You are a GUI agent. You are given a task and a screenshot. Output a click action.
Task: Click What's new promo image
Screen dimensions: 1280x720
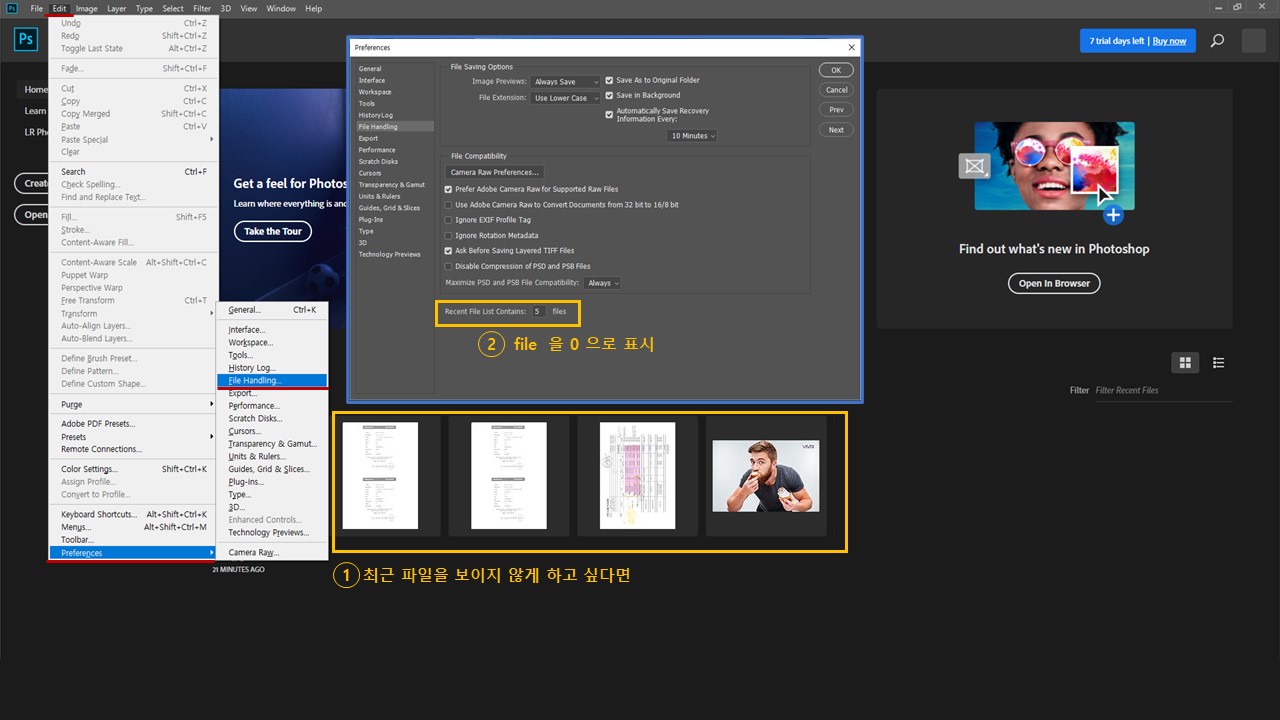tap(1054, 167)
